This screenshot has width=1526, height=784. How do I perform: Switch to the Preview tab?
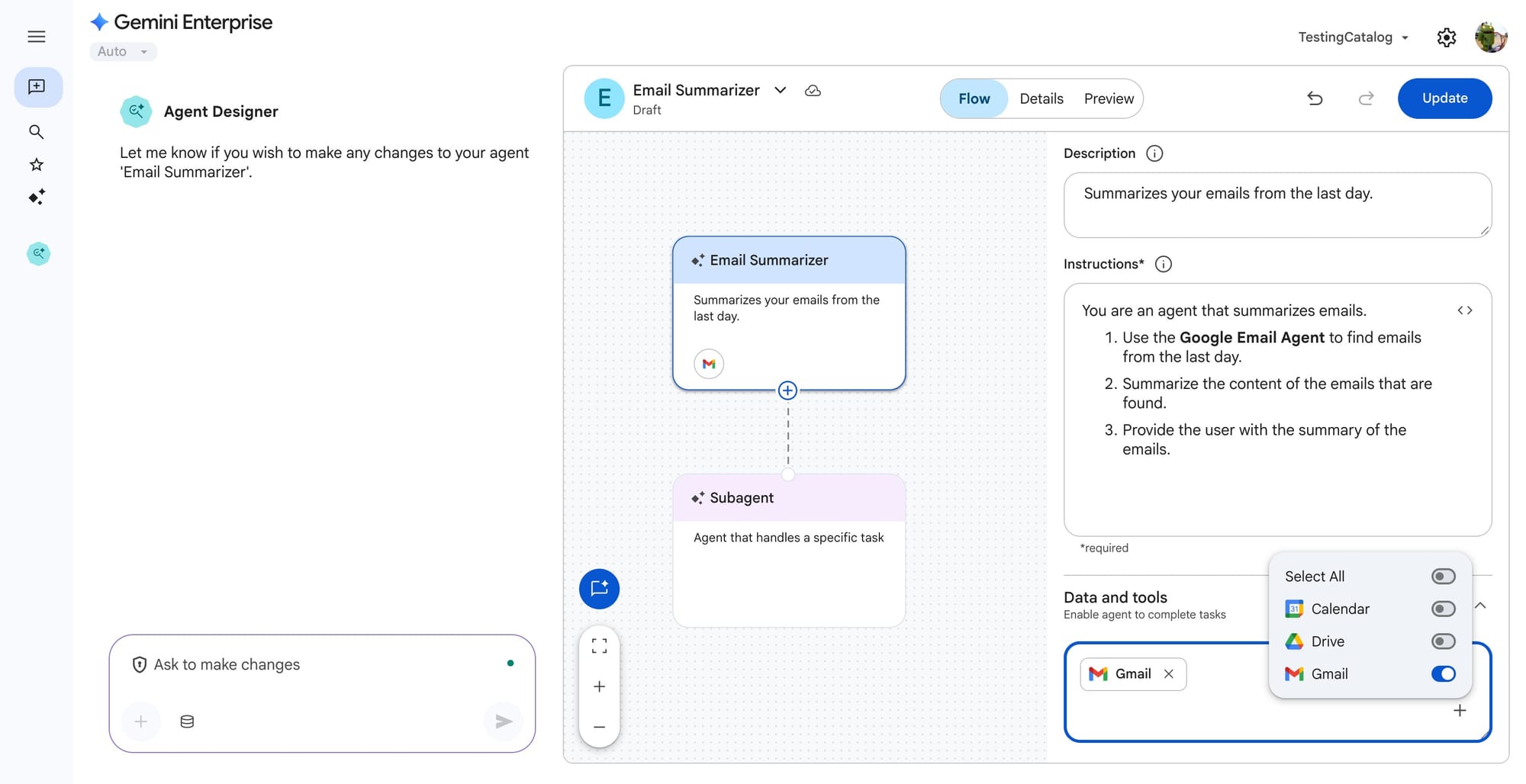tap(1109, 98)
